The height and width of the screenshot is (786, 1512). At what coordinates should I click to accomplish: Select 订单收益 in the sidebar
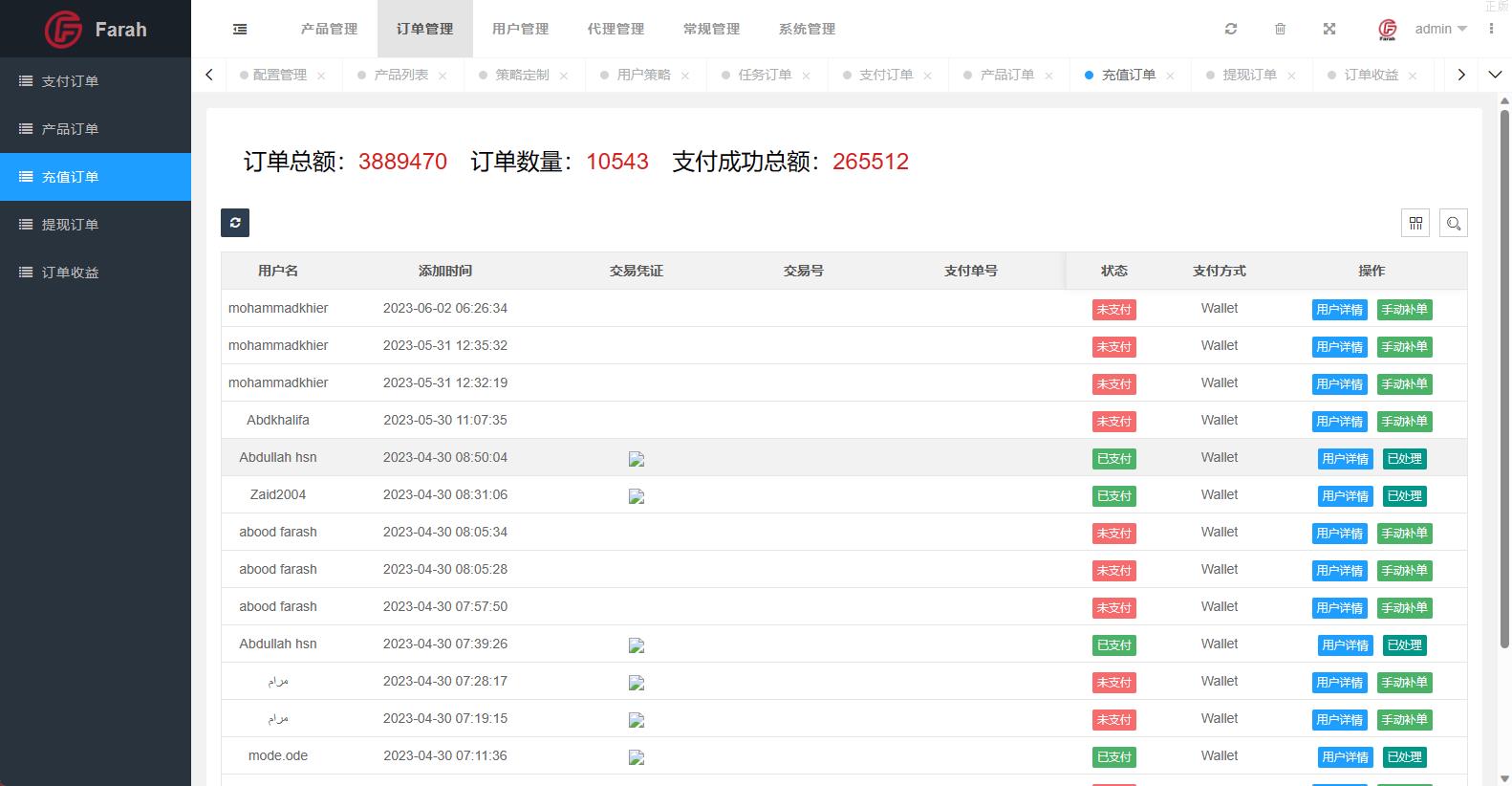[x=70, y=273]
